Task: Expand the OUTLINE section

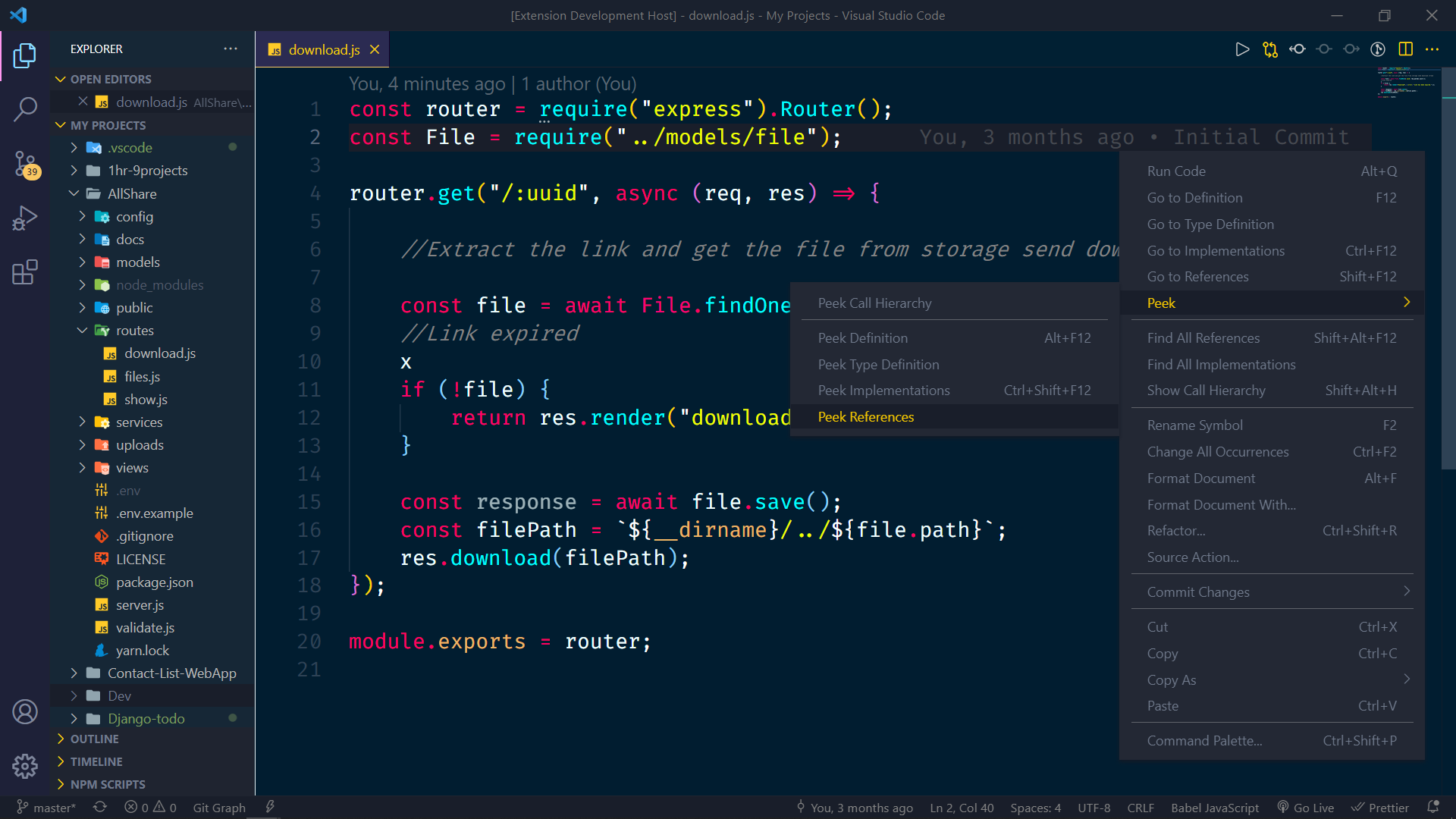Action: [x=94, y=739]
